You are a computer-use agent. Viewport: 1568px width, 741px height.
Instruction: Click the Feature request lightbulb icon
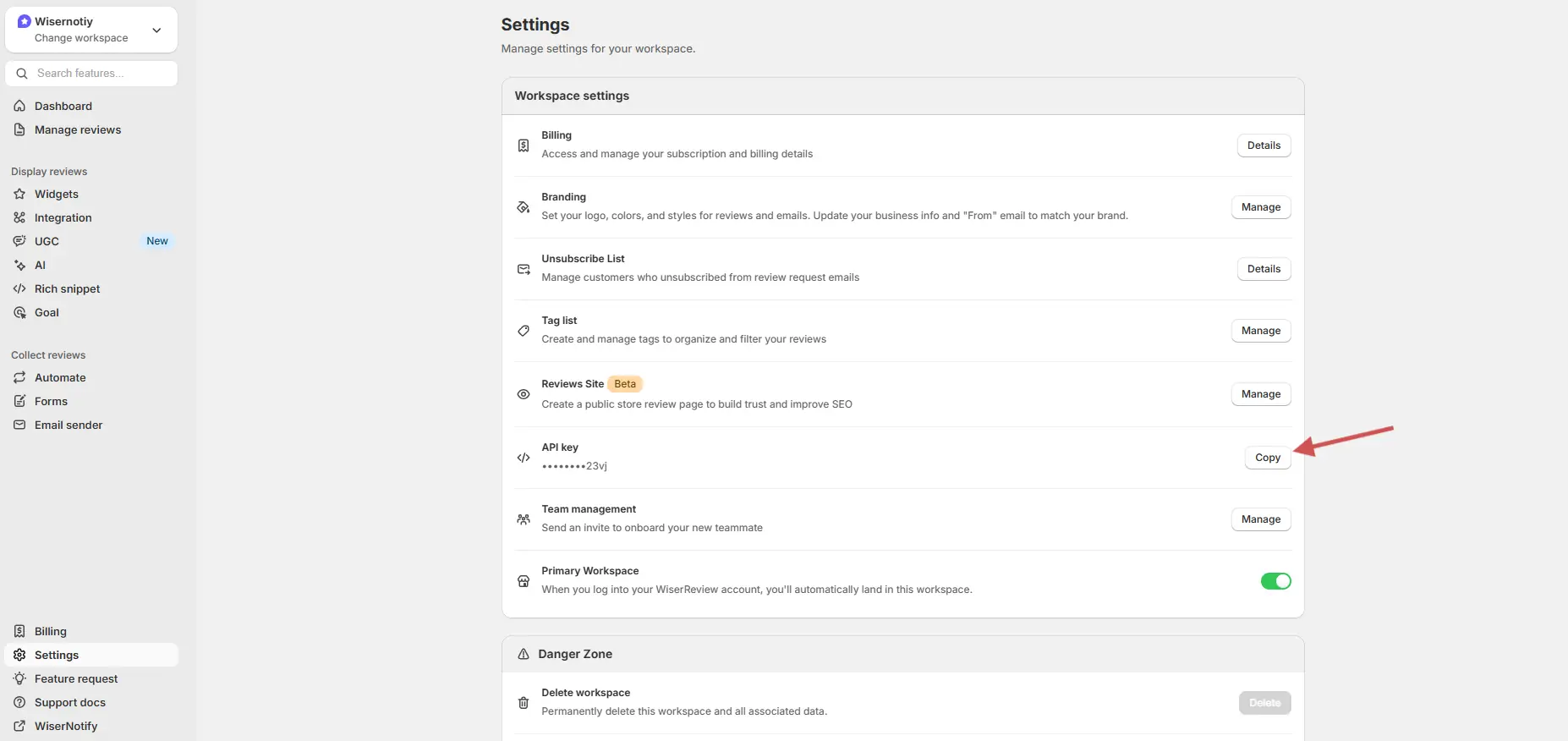click(19, 678)
